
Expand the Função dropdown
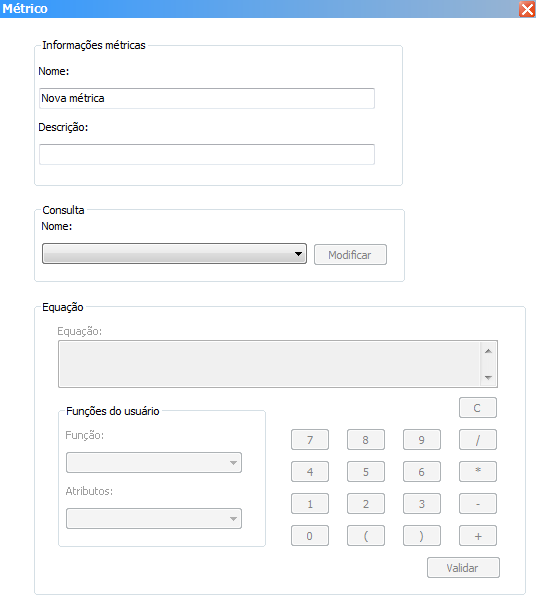154,463
